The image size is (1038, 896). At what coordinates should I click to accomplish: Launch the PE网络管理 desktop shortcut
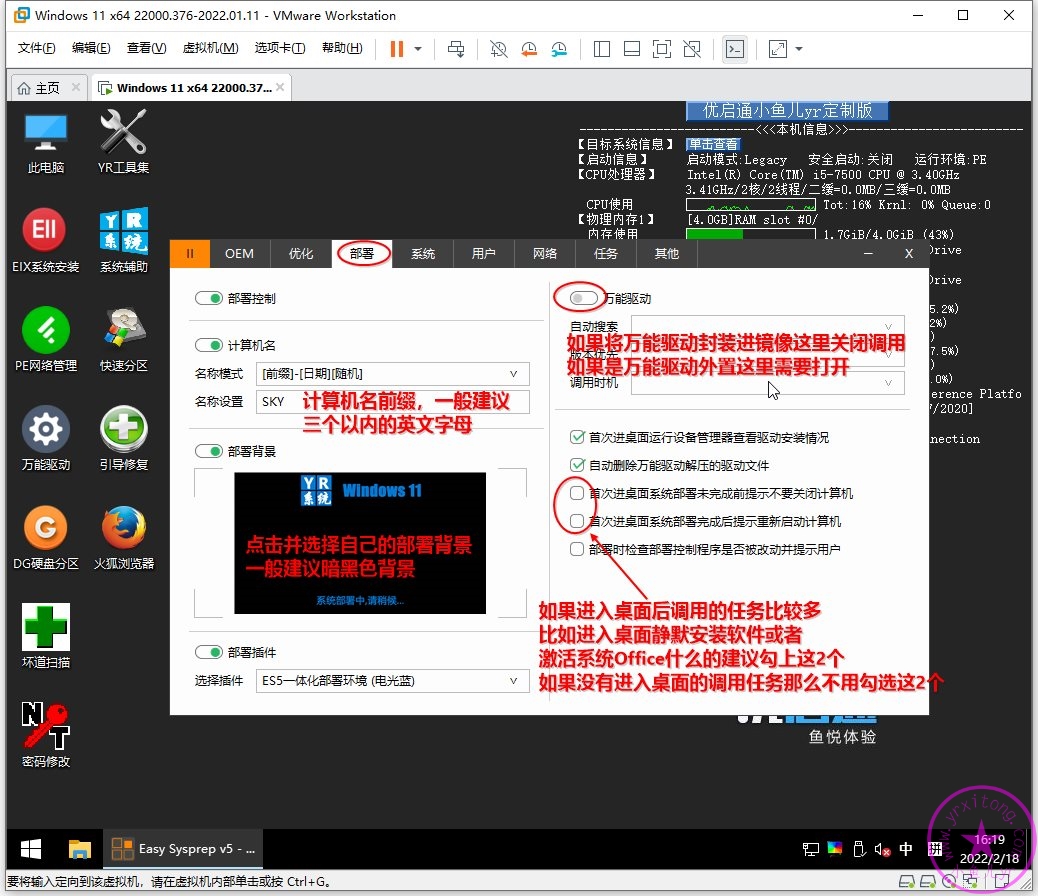pos(46,339)
